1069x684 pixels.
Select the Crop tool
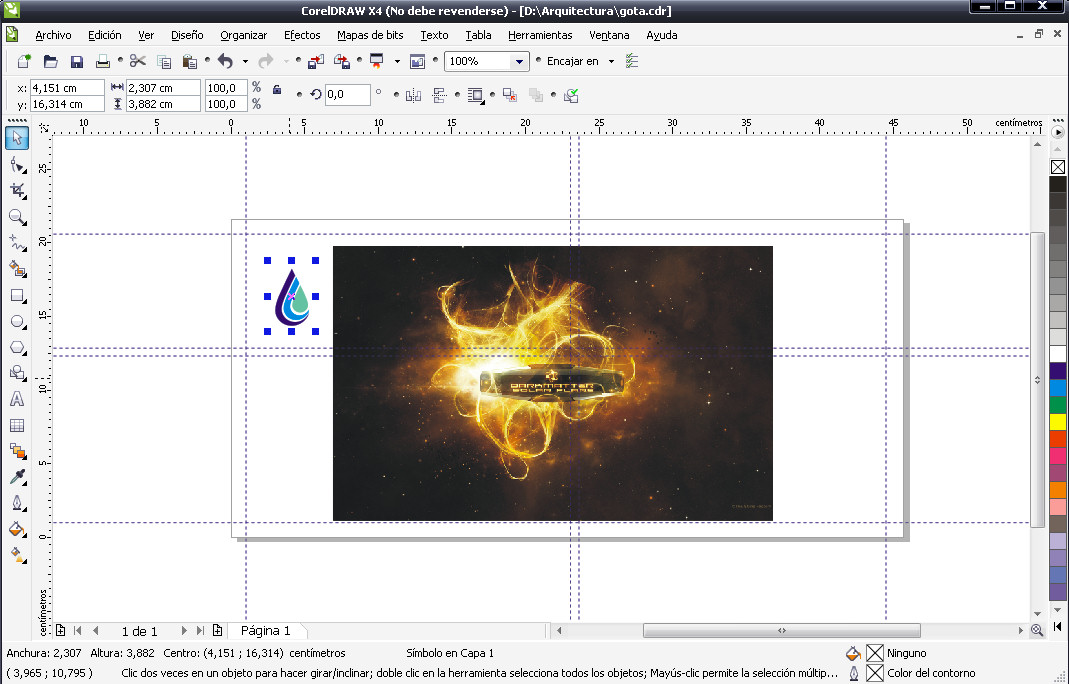coord(17,191)
